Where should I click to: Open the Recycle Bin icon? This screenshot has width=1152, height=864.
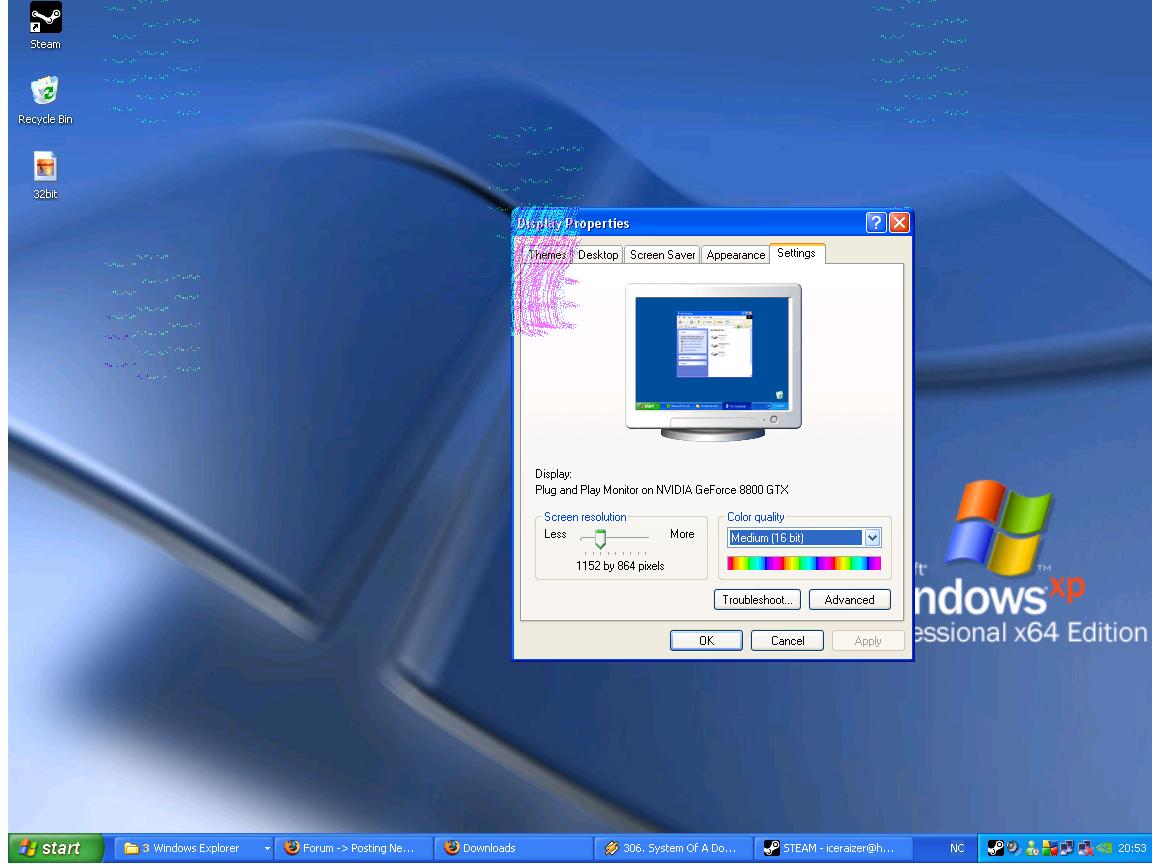[x=46, y=100]
